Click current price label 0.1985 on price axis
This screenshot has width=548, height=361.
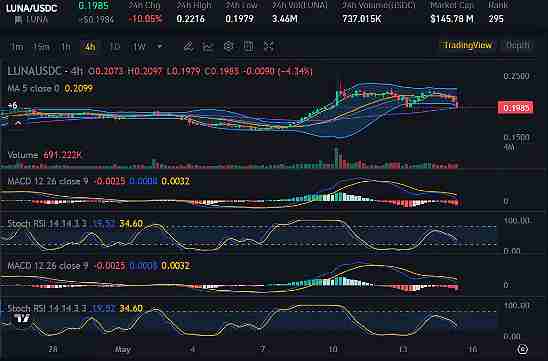coord(515,108)
